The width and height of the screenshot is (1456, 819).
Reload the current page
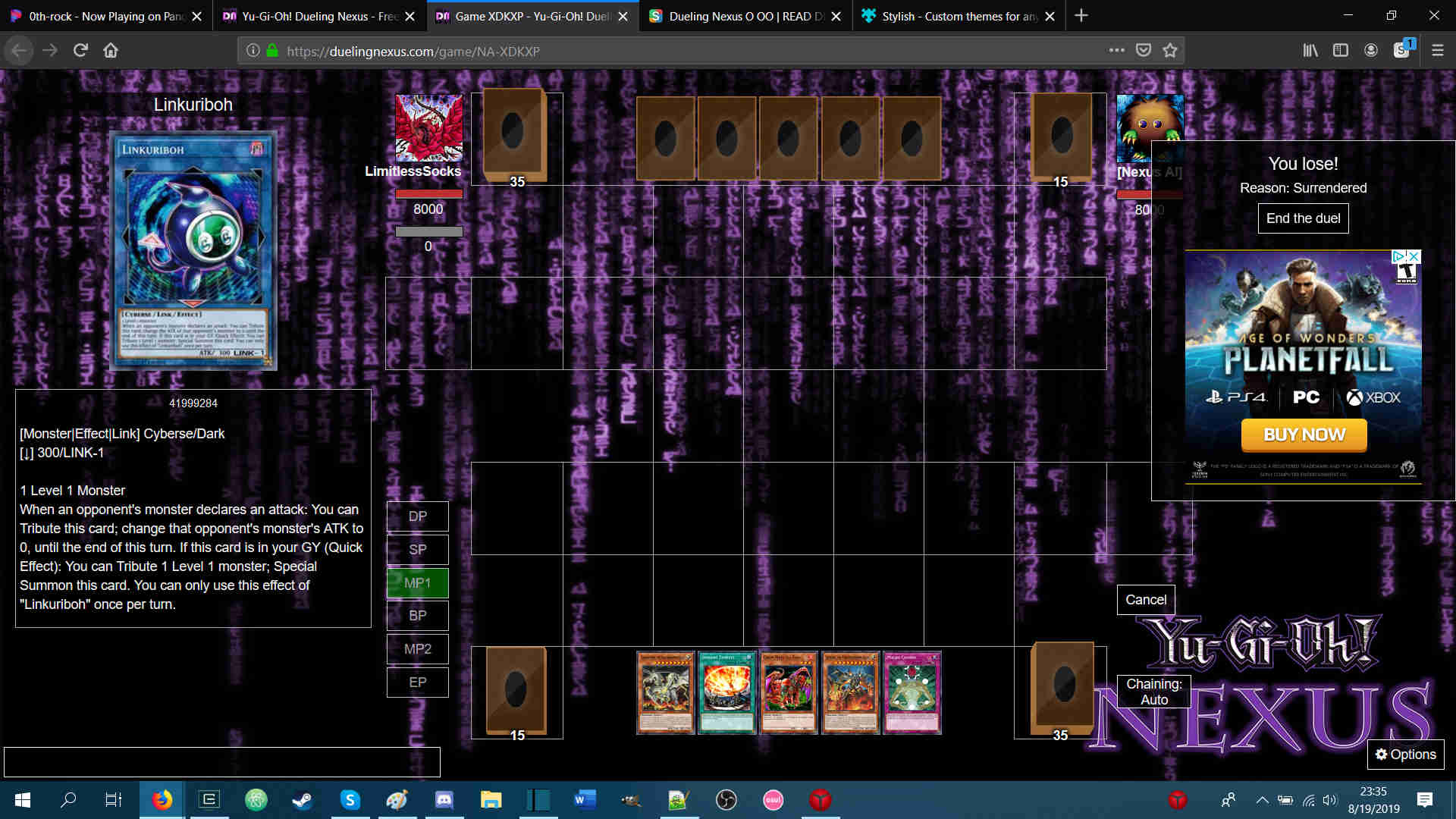click(80, 51)
